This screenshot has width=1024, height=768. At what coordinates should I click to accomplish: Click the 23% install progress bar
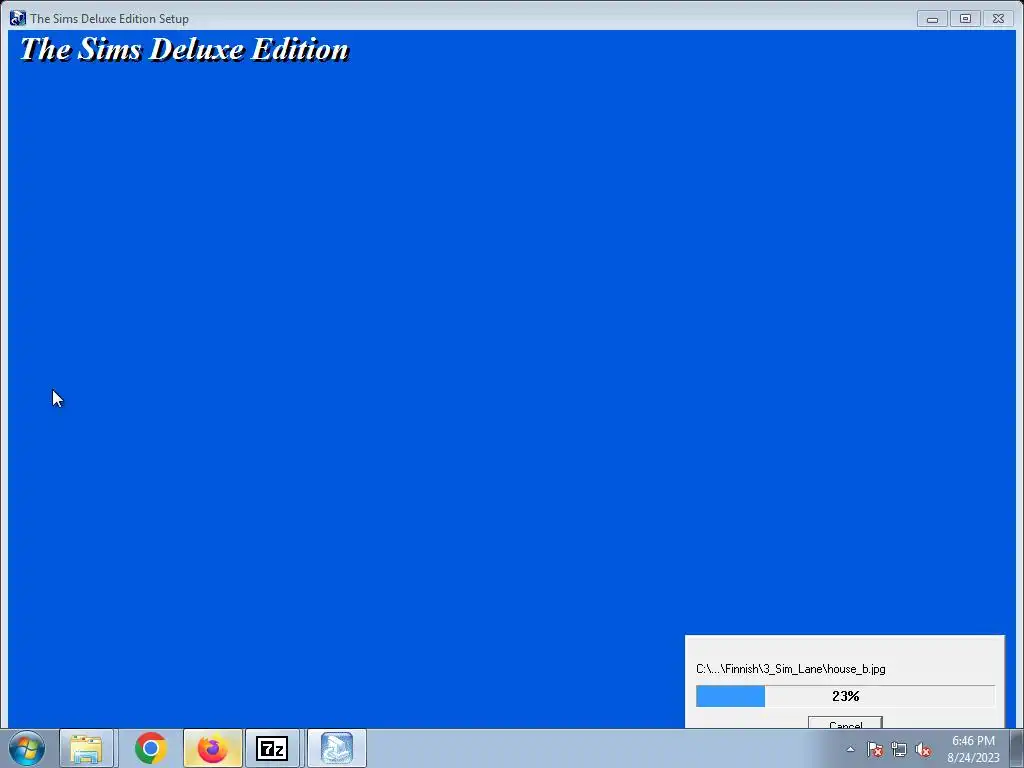point(845,696)
